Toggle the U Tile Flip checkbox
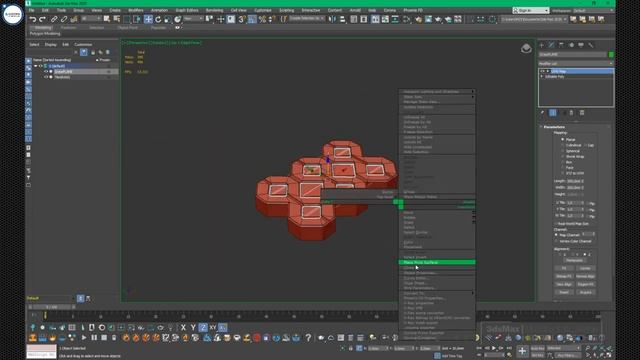This screenshot has height=360, width=640. point(587,203)
